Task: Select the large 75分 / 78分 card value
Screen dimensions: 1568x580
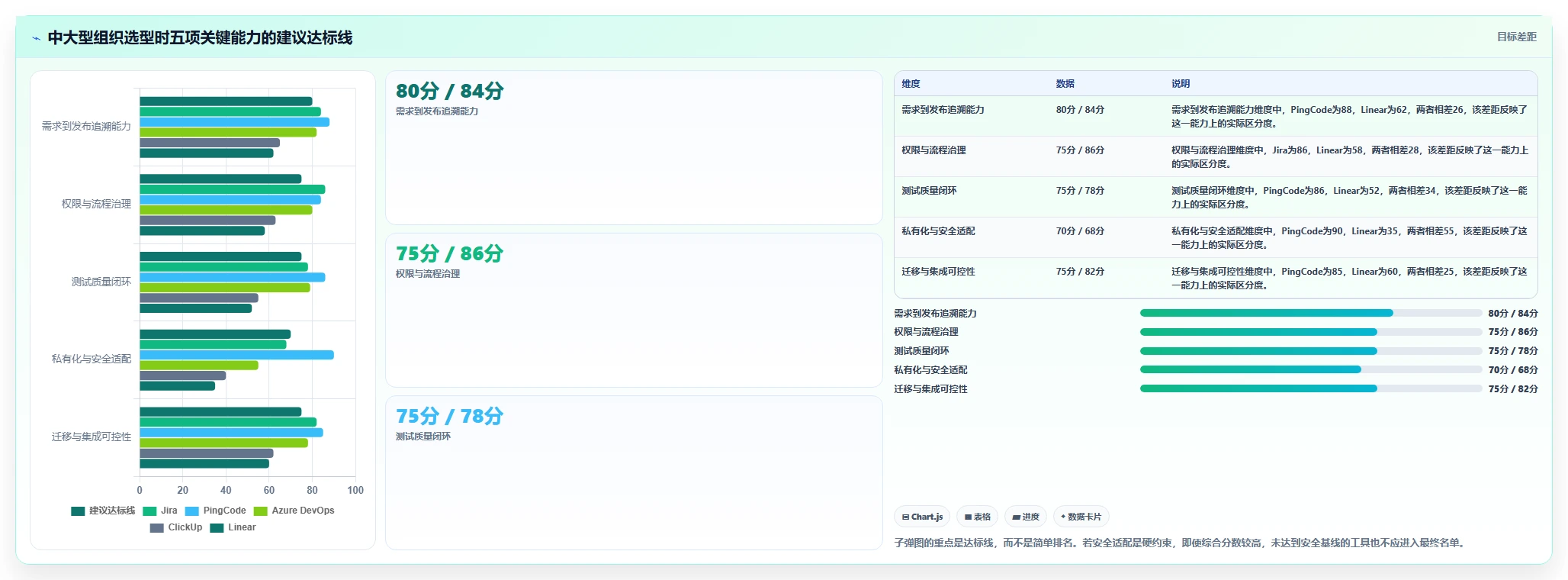Action: click(449, 416)
